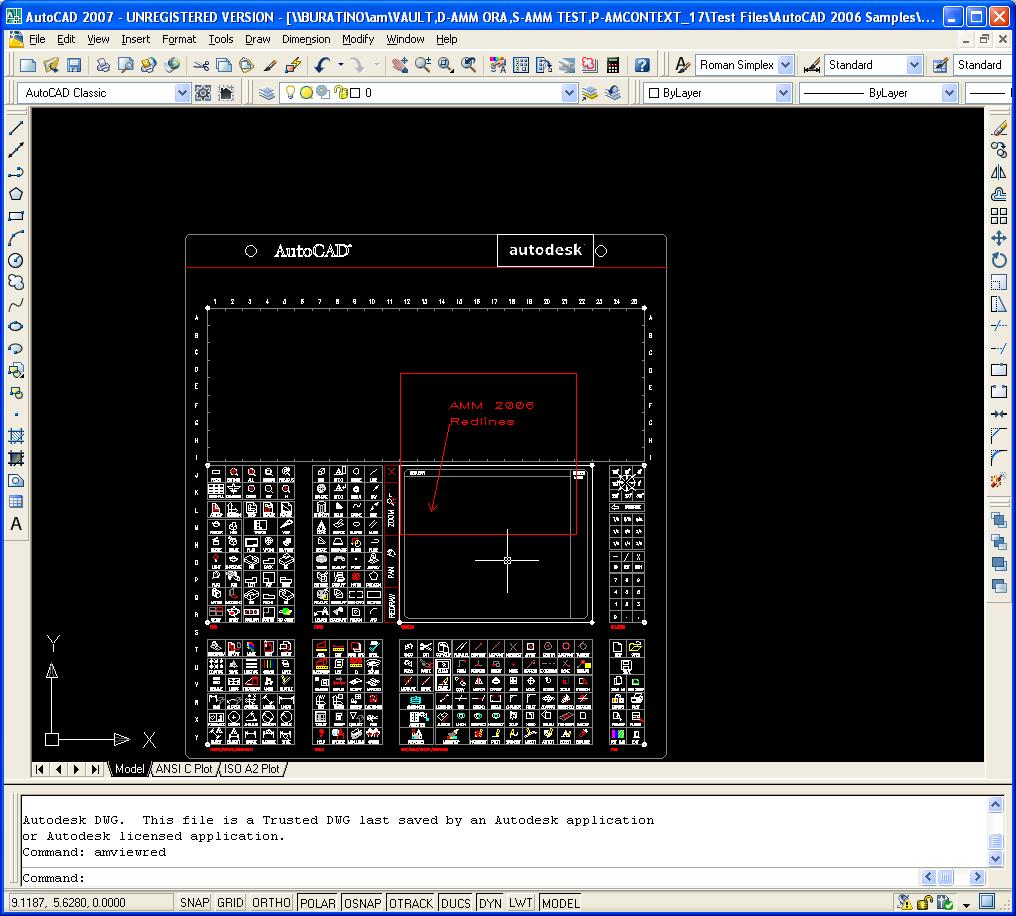Select the Move modify tool
This screenshot has height=916, width=1016.
[999, 238]
